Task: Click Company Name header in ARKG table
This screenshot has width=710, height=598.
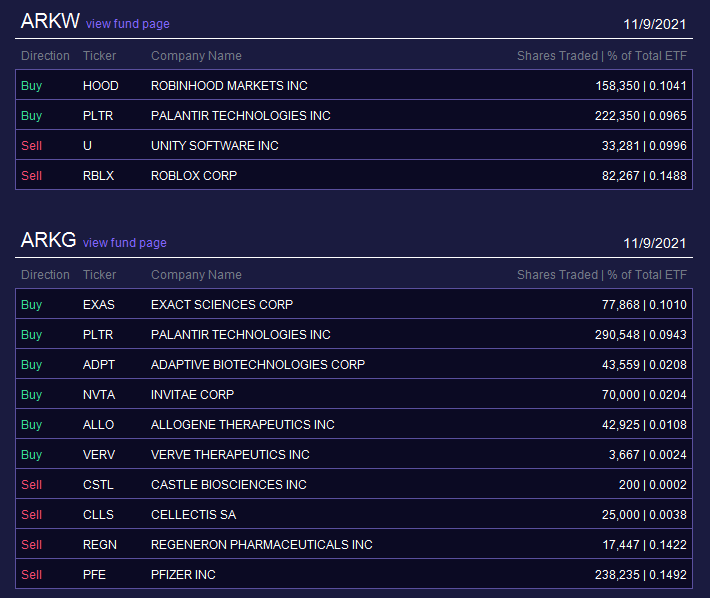Action: click(x=196, y=275)
